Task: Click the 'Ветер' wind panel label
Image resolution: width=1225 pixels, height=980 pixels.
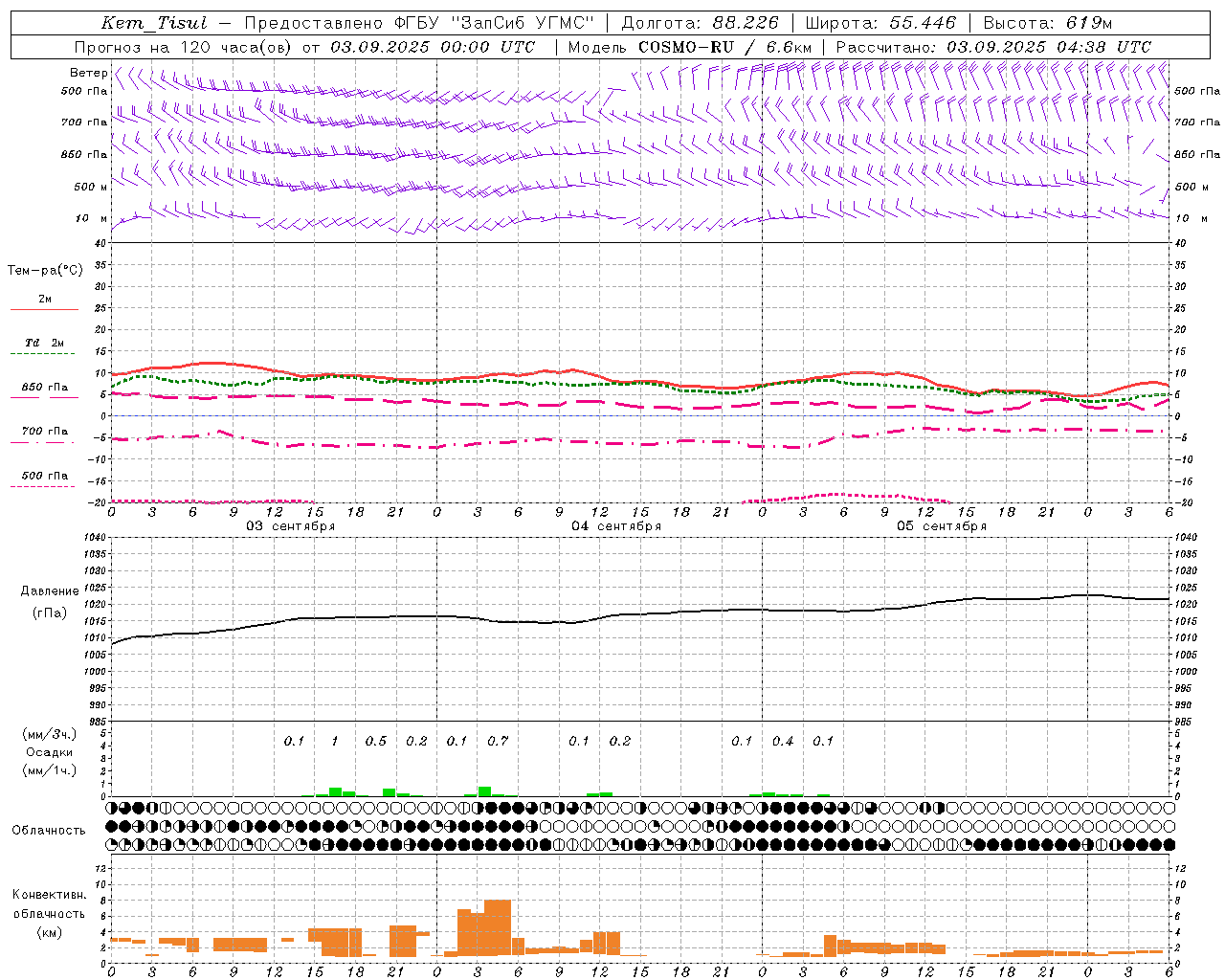Action: [89, 73]
